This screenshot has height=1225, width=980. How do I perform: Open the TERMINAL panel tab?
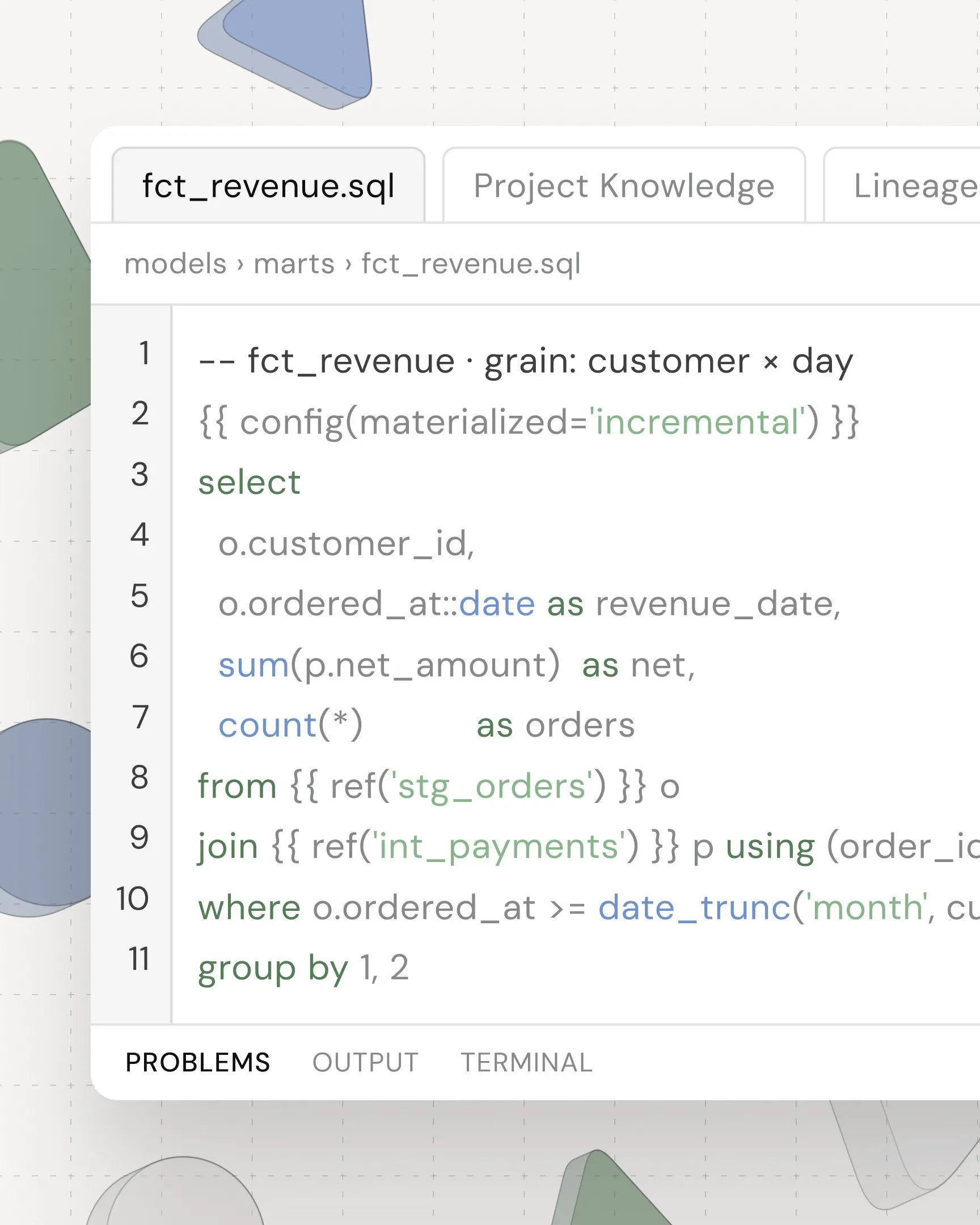pos(527,1062)
